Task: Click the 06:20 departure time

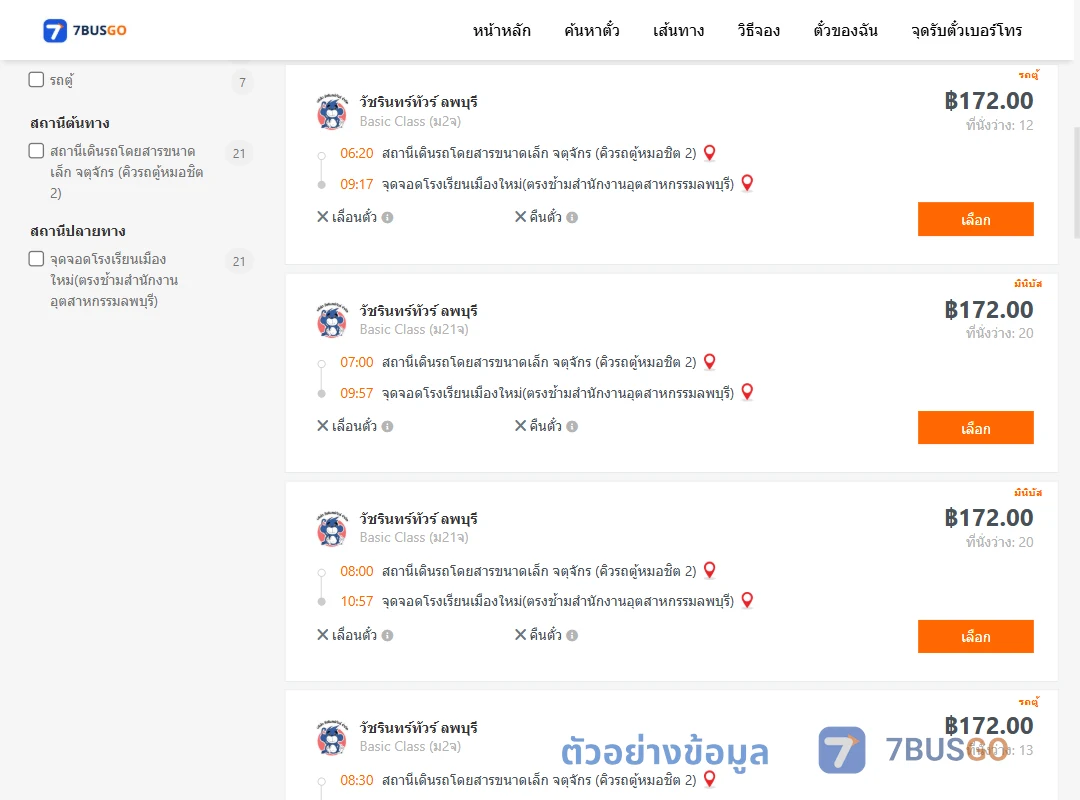Action: (x=357, y=153)
